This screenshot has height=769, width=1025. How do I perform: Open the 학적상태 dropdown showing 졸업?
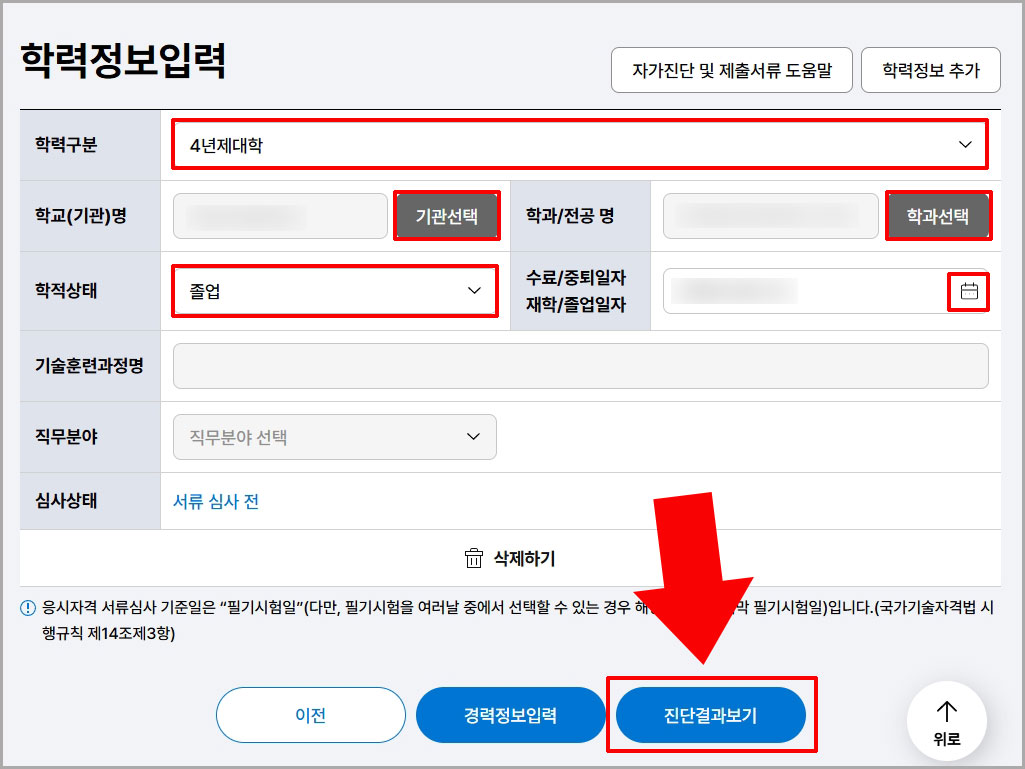tap(335, 291)
